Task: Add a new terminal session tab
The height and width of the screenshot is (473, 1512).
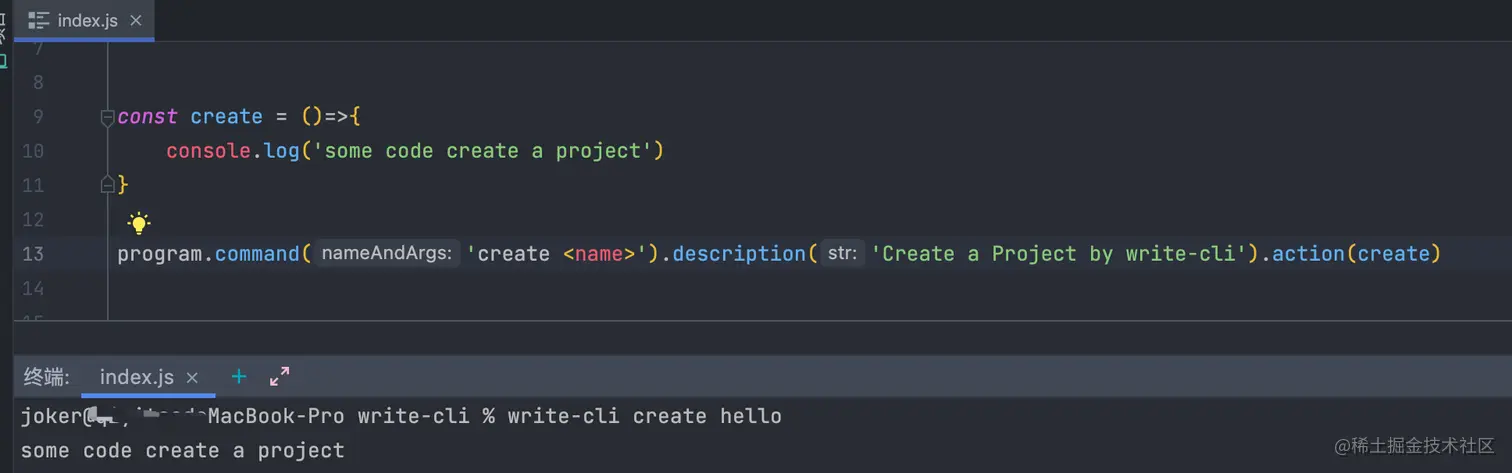Action: pyautogui.click(x=239, y=377)
